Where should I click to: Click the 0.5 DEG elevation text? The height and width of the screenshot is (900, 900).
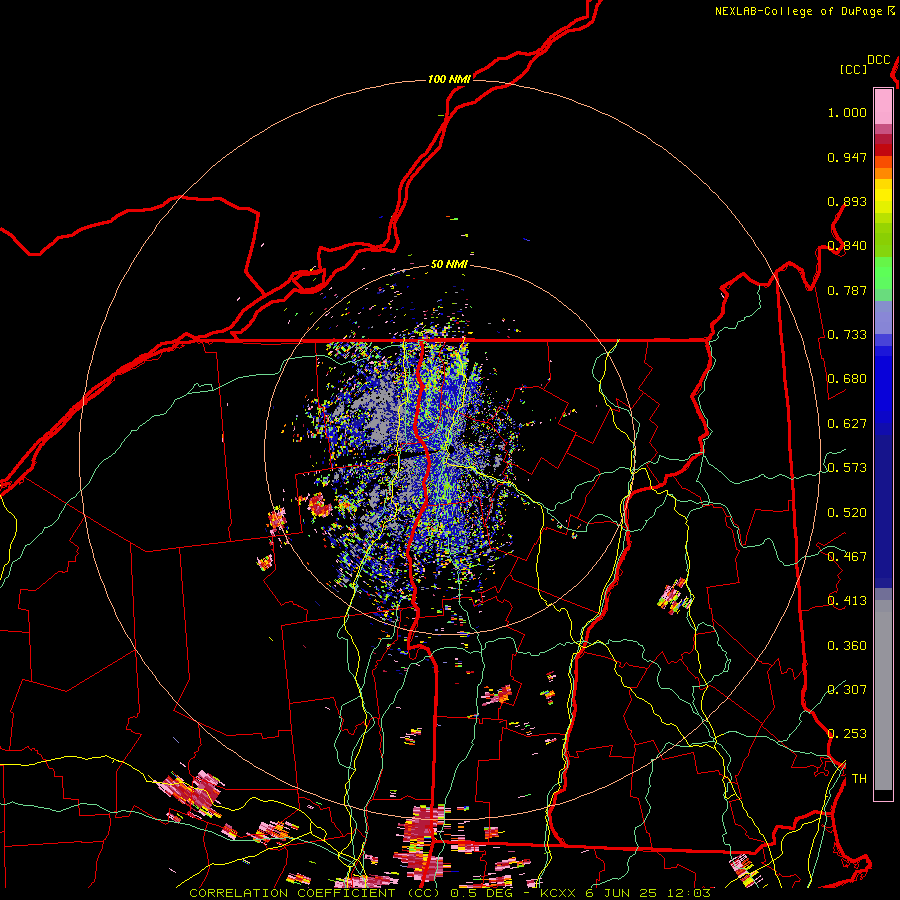click(481, 893)
